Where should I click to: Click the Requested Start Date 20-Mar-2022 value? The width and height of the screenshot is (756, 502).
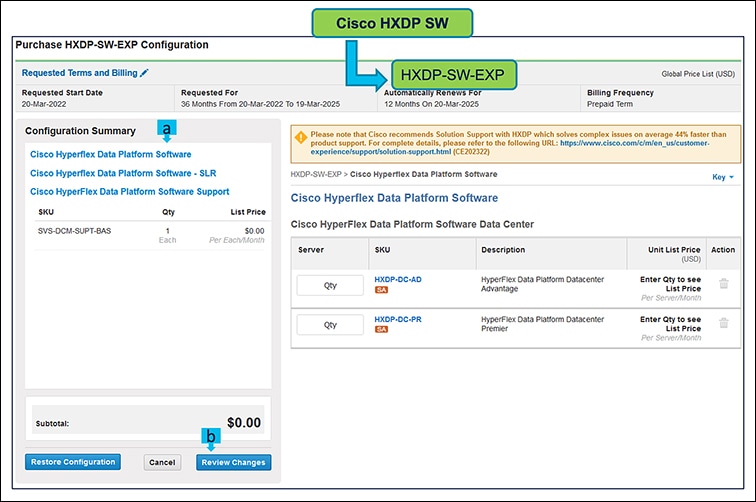(x=44, y=104)
